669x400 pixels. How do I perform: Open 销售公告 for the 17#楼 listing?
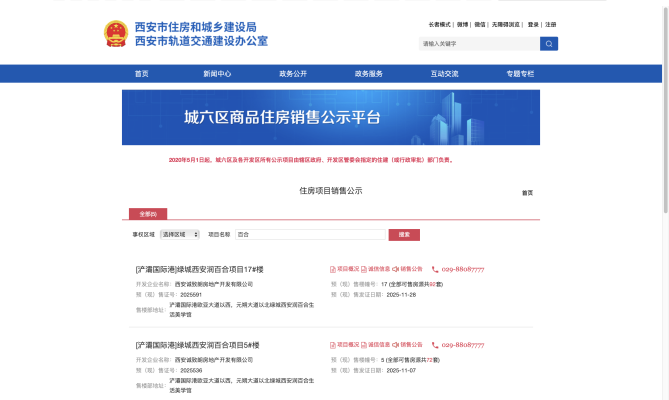pos(408,269)
